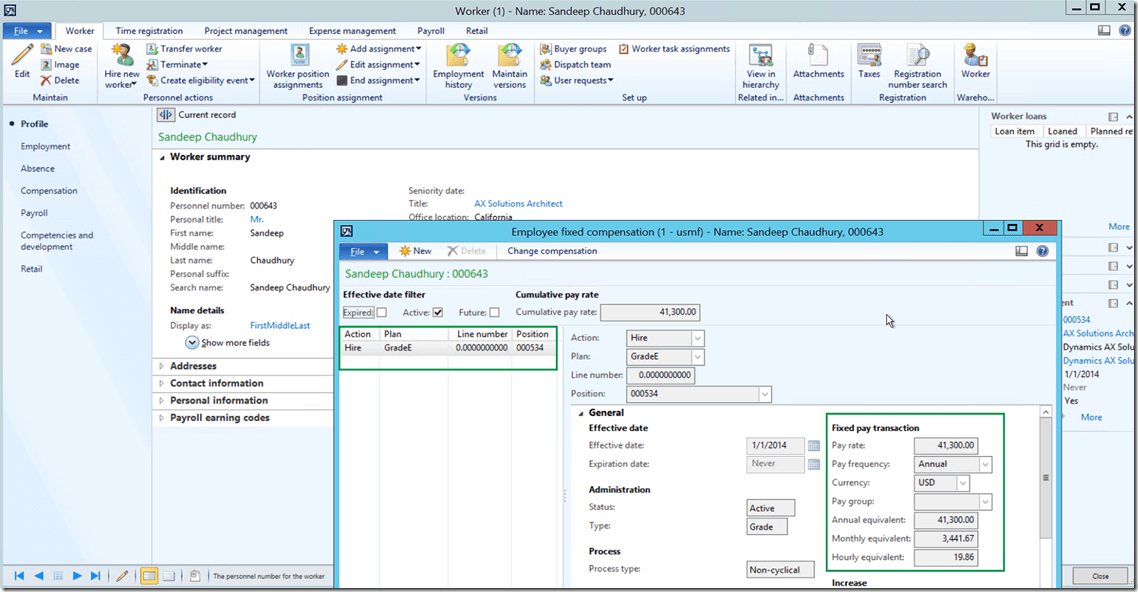Uncheck the Active filter checkbox

tap(437, 313)
